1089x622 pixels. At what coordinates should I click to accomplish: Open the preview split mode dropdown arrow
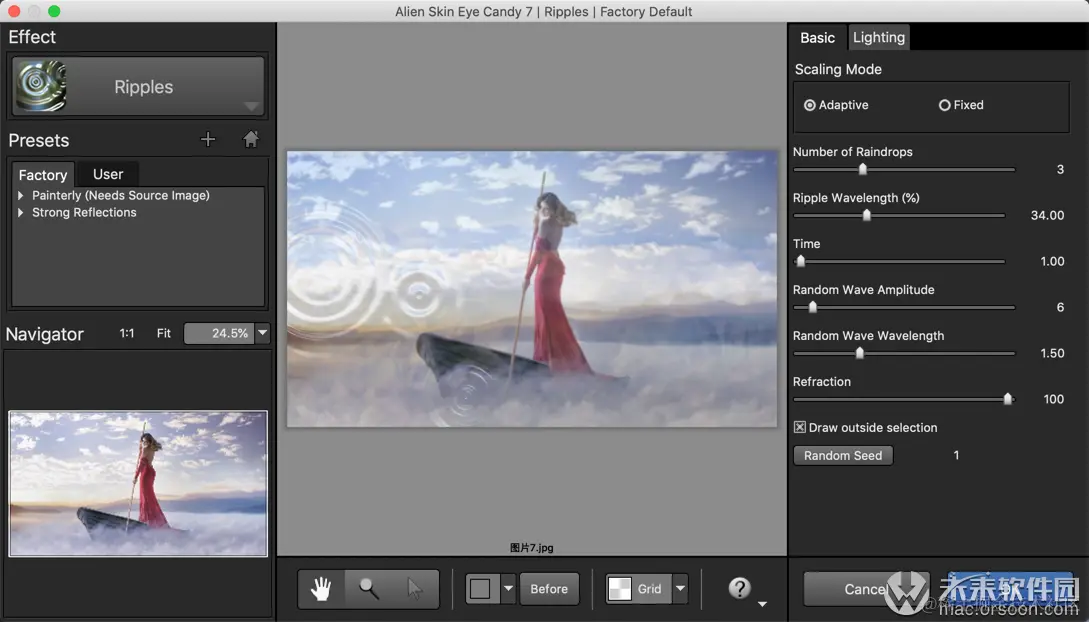[x=508, y=589]
